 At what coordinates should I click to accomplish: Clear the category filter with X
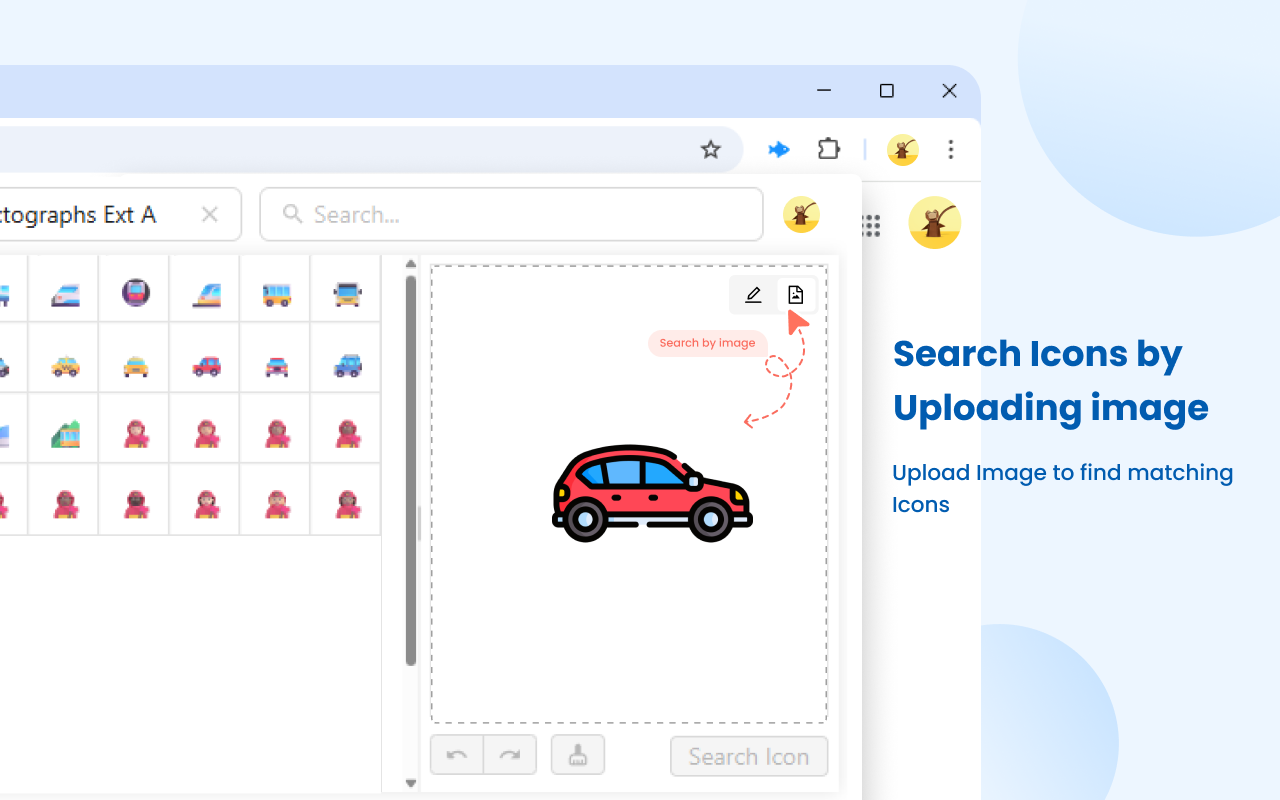[x=209, y=214]
